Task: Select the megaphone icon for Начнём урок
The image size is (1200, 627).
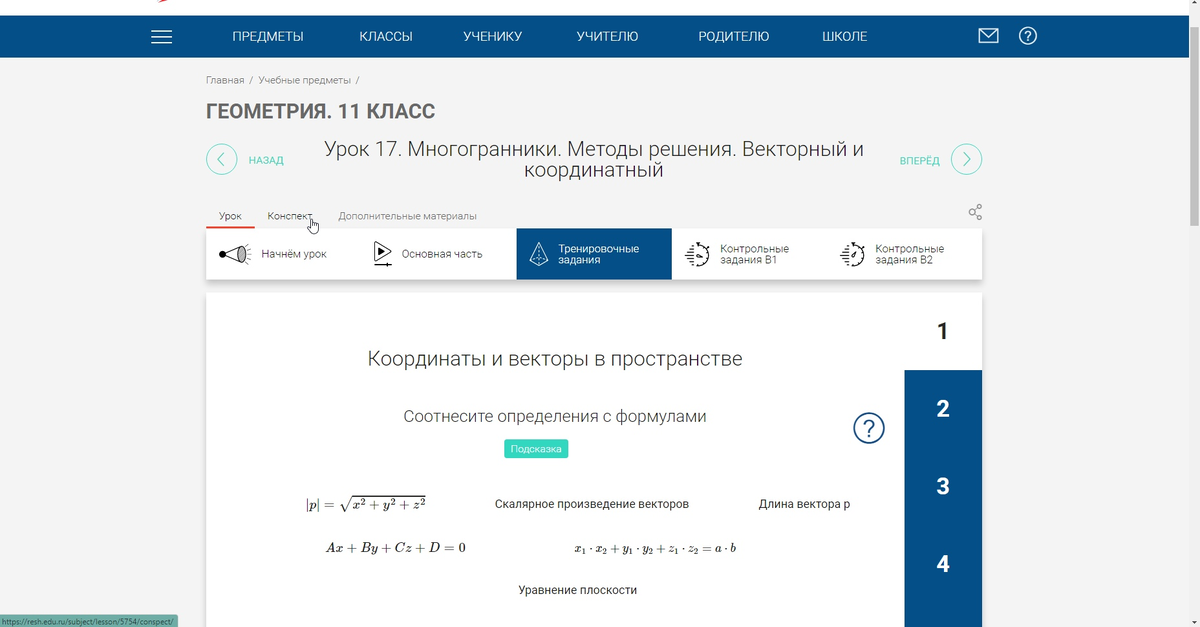Action: (234, 253)
